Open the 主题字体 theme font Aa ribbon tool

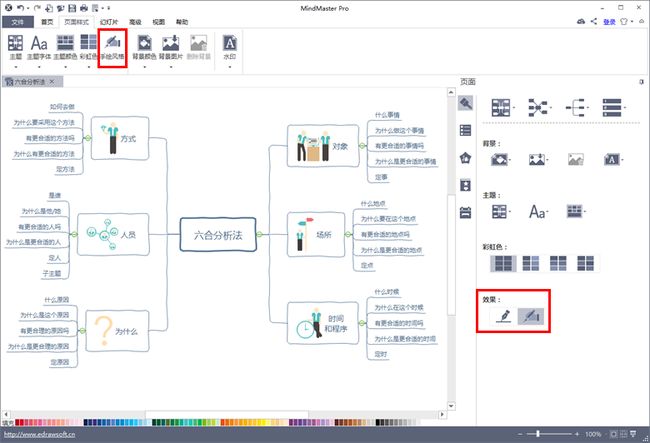coord(39,44)
